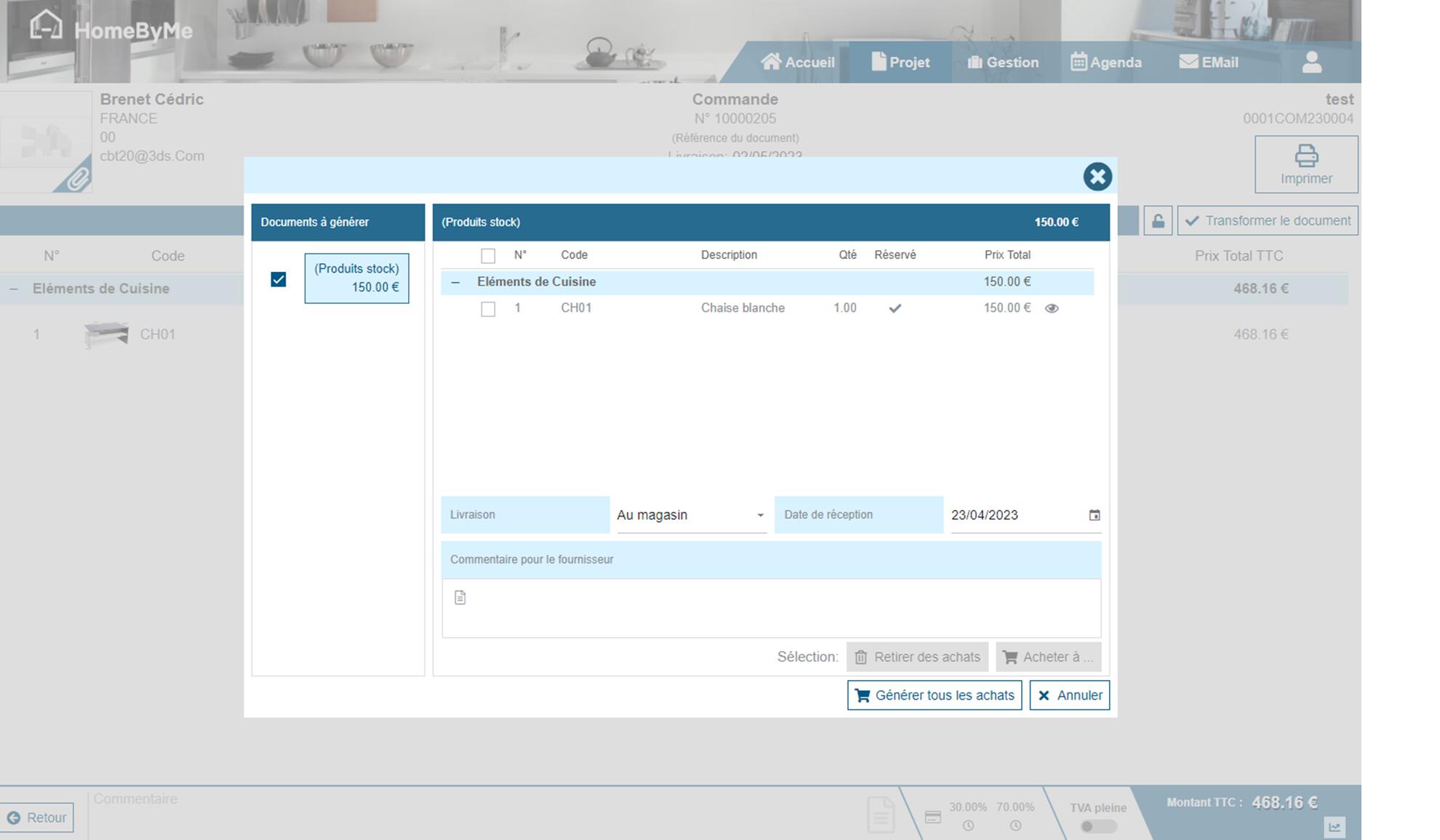Open the Agenda menu

[1105, 63]
